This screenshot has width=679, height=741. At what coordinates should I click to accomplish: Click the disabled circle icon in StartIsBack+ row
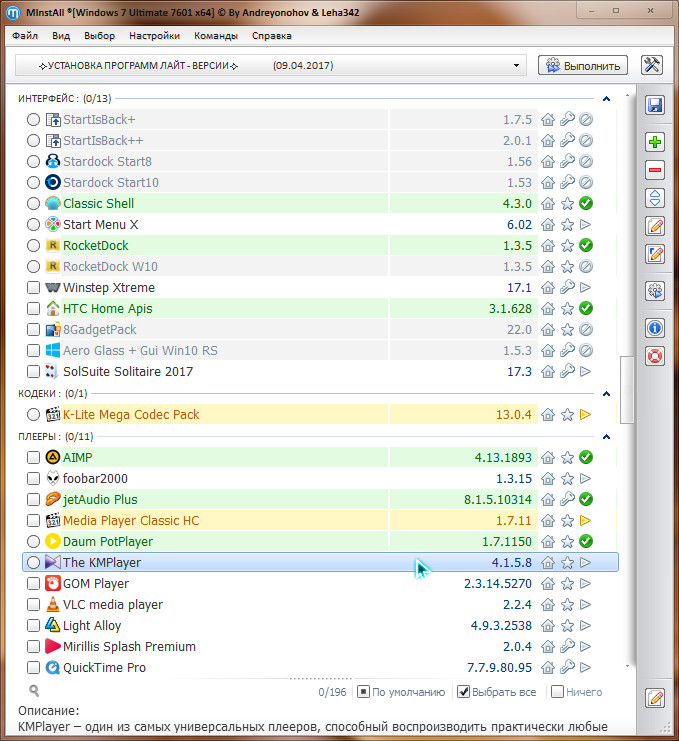click(x=586, y=120)
